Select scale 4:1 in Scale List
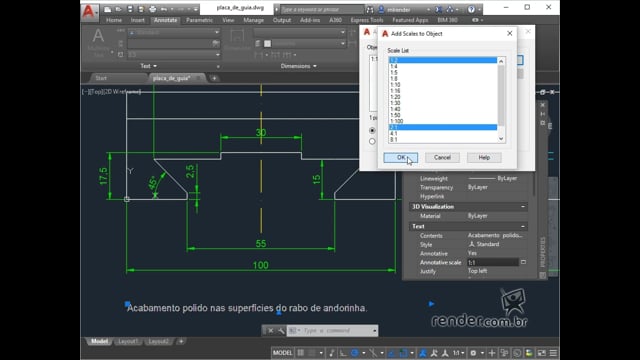 click(443, 133)
